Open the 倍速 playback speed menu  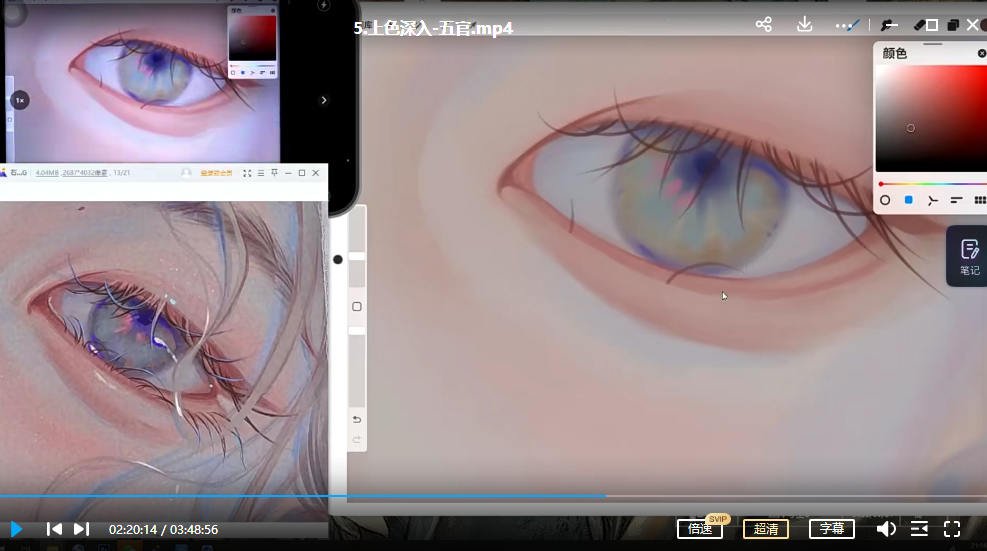[699, 529]
